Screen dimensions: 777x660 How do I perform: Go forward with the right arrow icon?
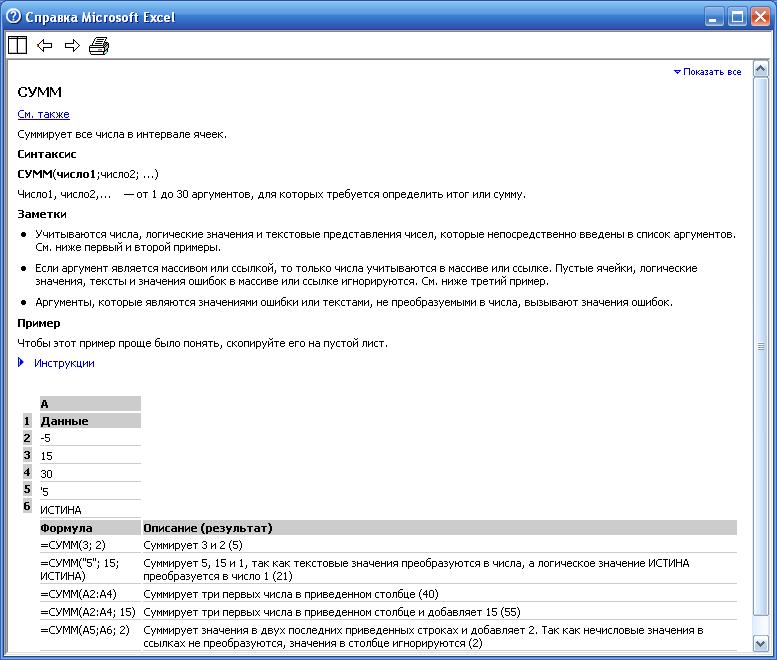[72, 46]
